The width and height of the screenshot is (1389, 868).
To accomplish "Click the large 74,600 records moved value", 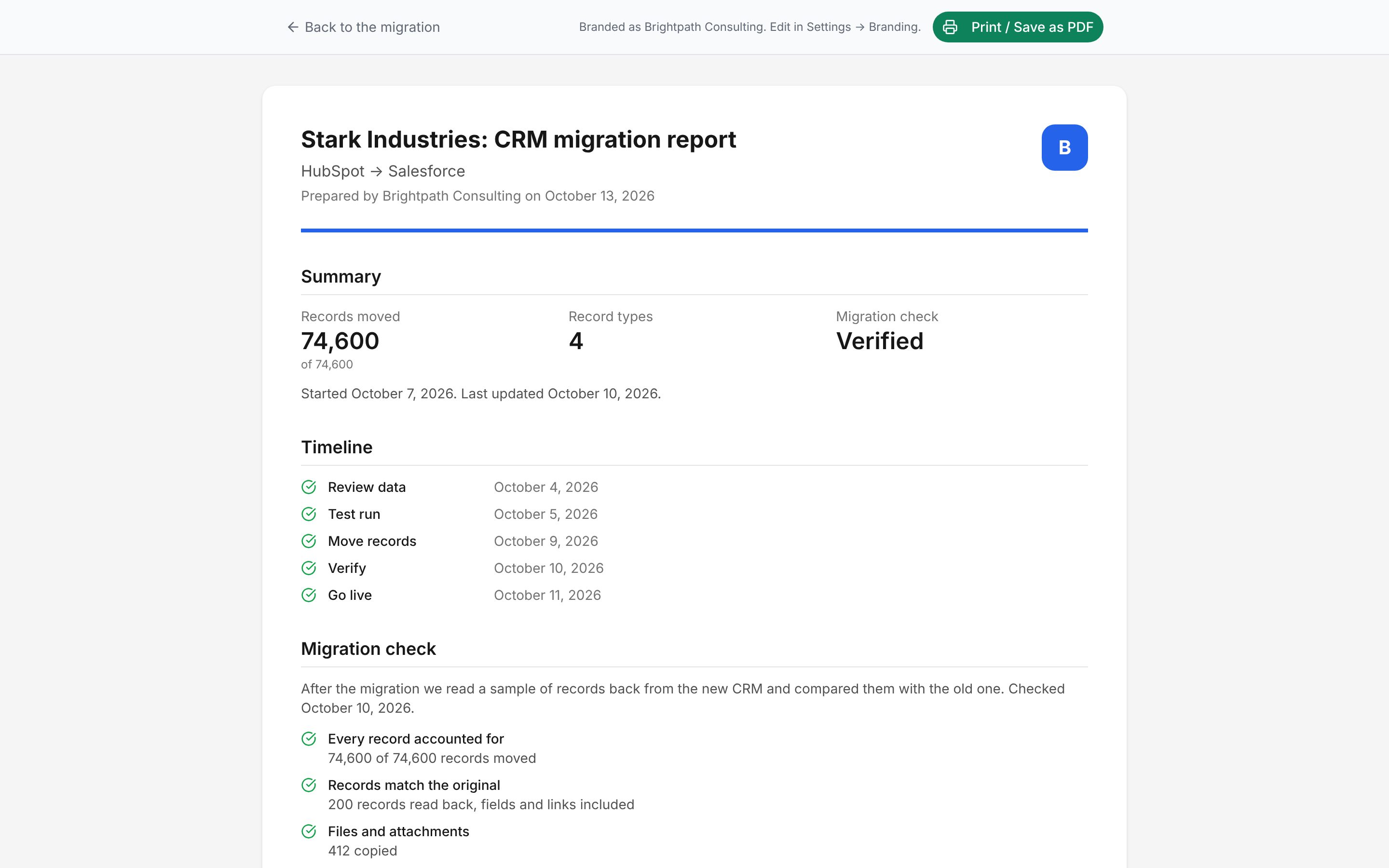I will (x=340, y=341).
